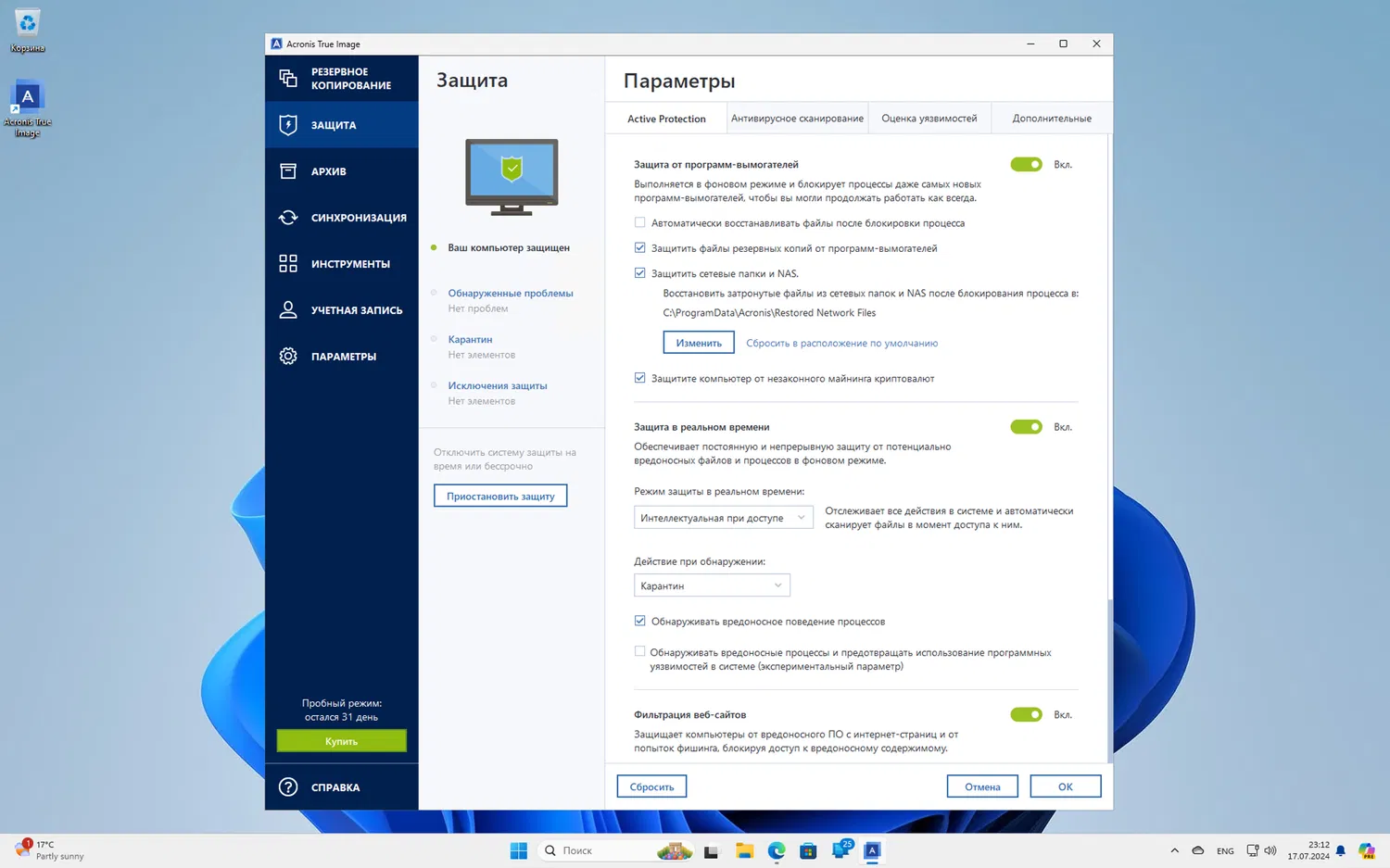Viewport: 1390px width, 868px height.
Task: Open the real-time protection mode dropdown
Action: click(x=723, y=518)
